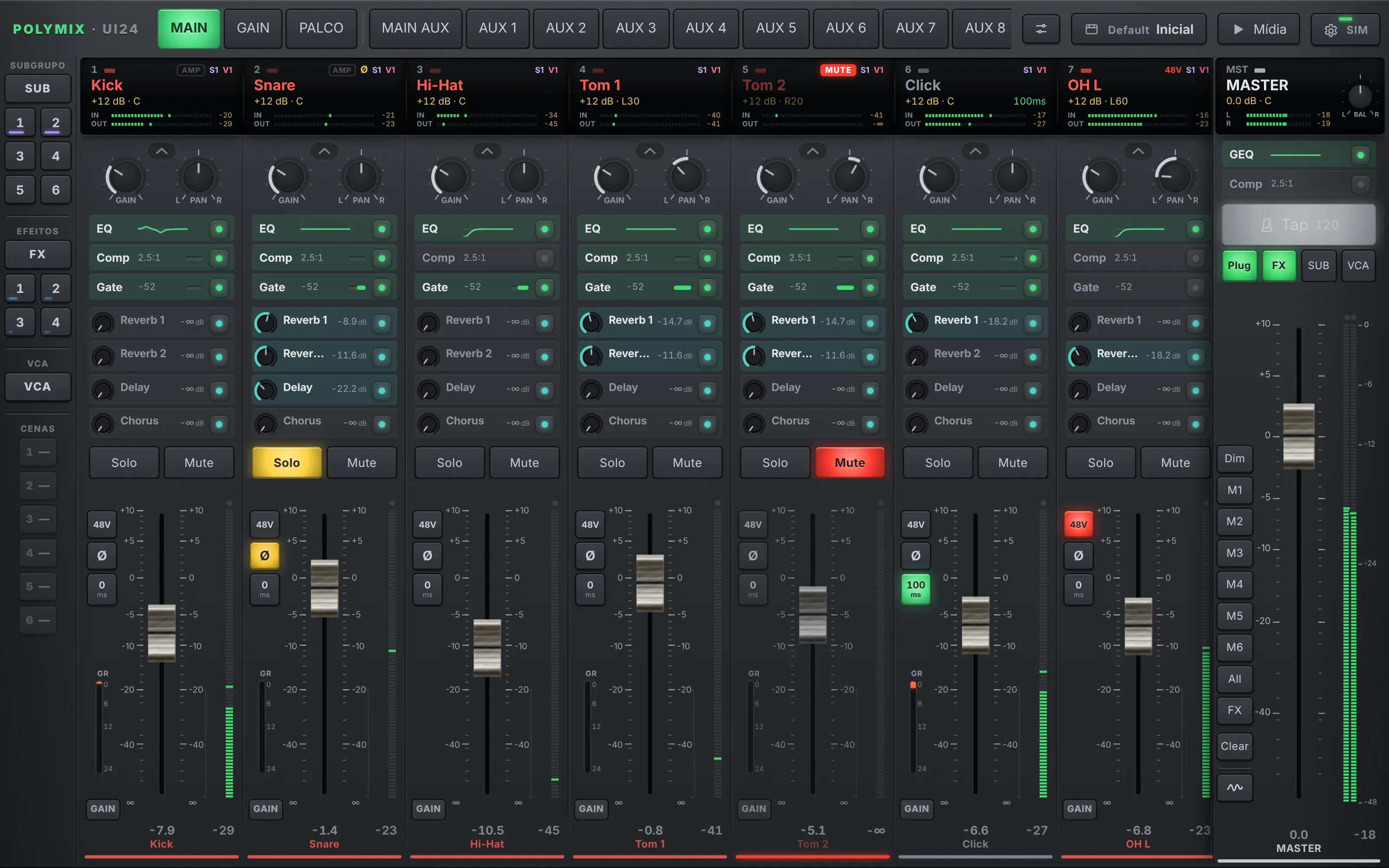Enable the OH L gate toggle
The height and width of the screenshot is (868, 1389).
pyautogui.click(x=1195, y=288)
